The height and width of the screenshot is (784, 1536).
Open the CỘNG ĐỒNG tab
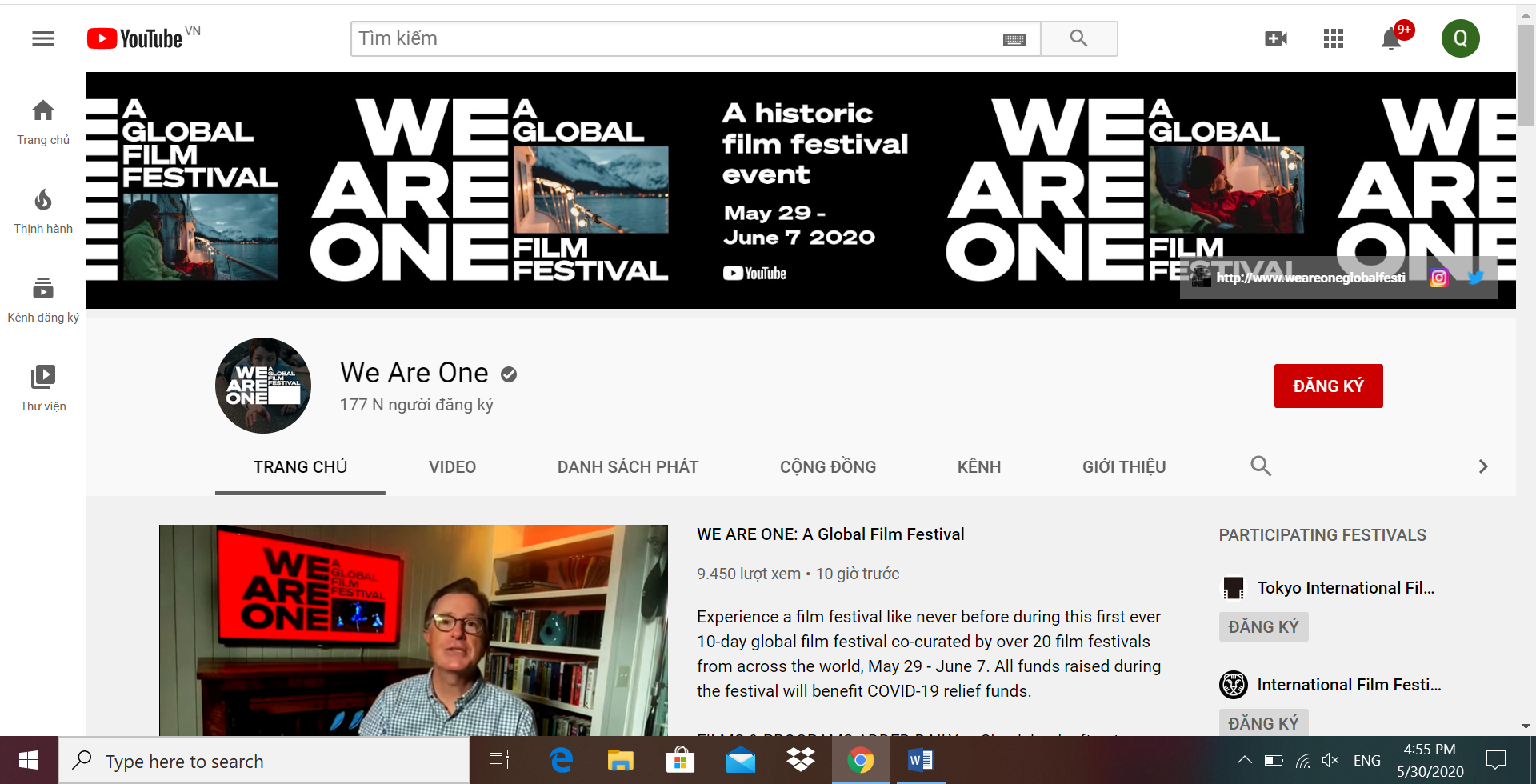(828, 466)
